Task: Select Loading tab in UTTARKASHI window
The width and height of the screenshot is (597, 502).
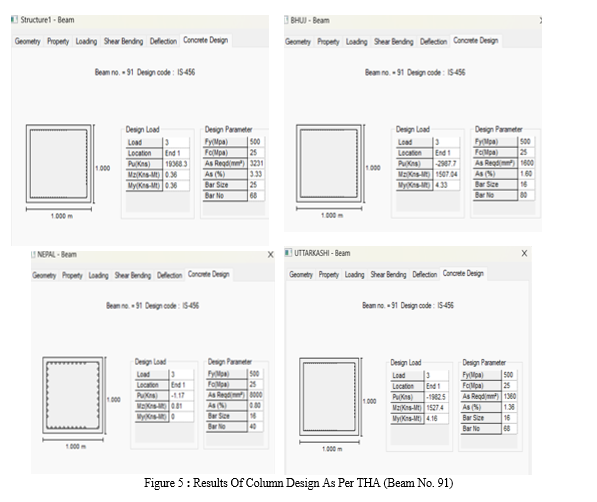Action: [x=354, y=274]
